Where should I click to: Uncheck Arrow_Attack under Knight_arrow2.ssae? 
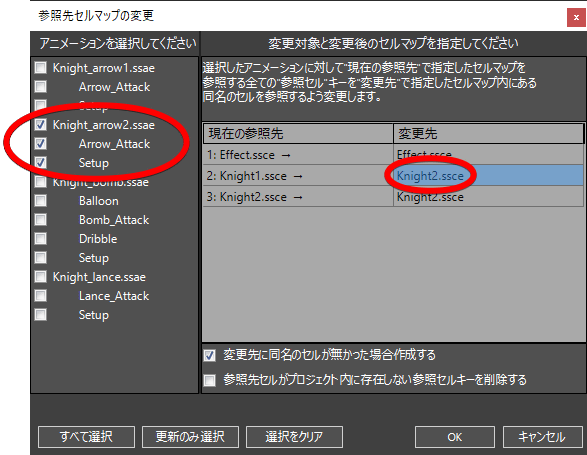40,144
